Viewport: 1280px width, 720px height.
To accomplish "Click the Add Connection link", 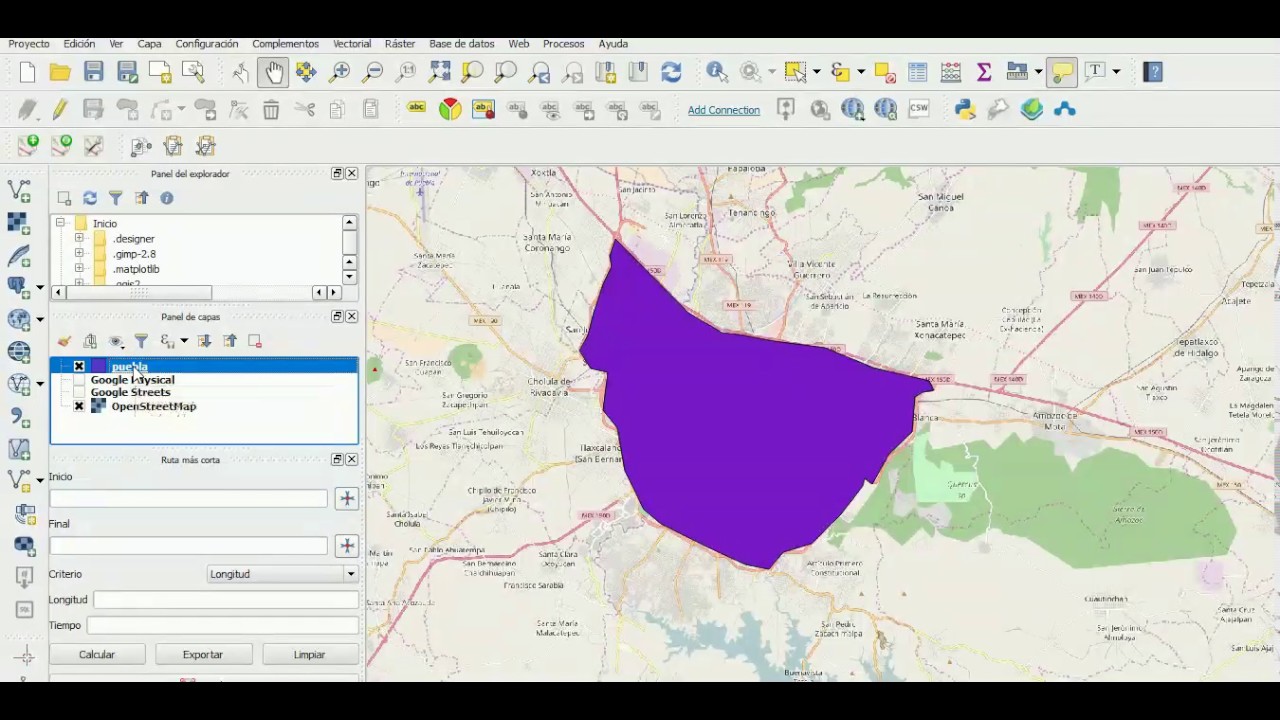I will (x=724, y=110).
